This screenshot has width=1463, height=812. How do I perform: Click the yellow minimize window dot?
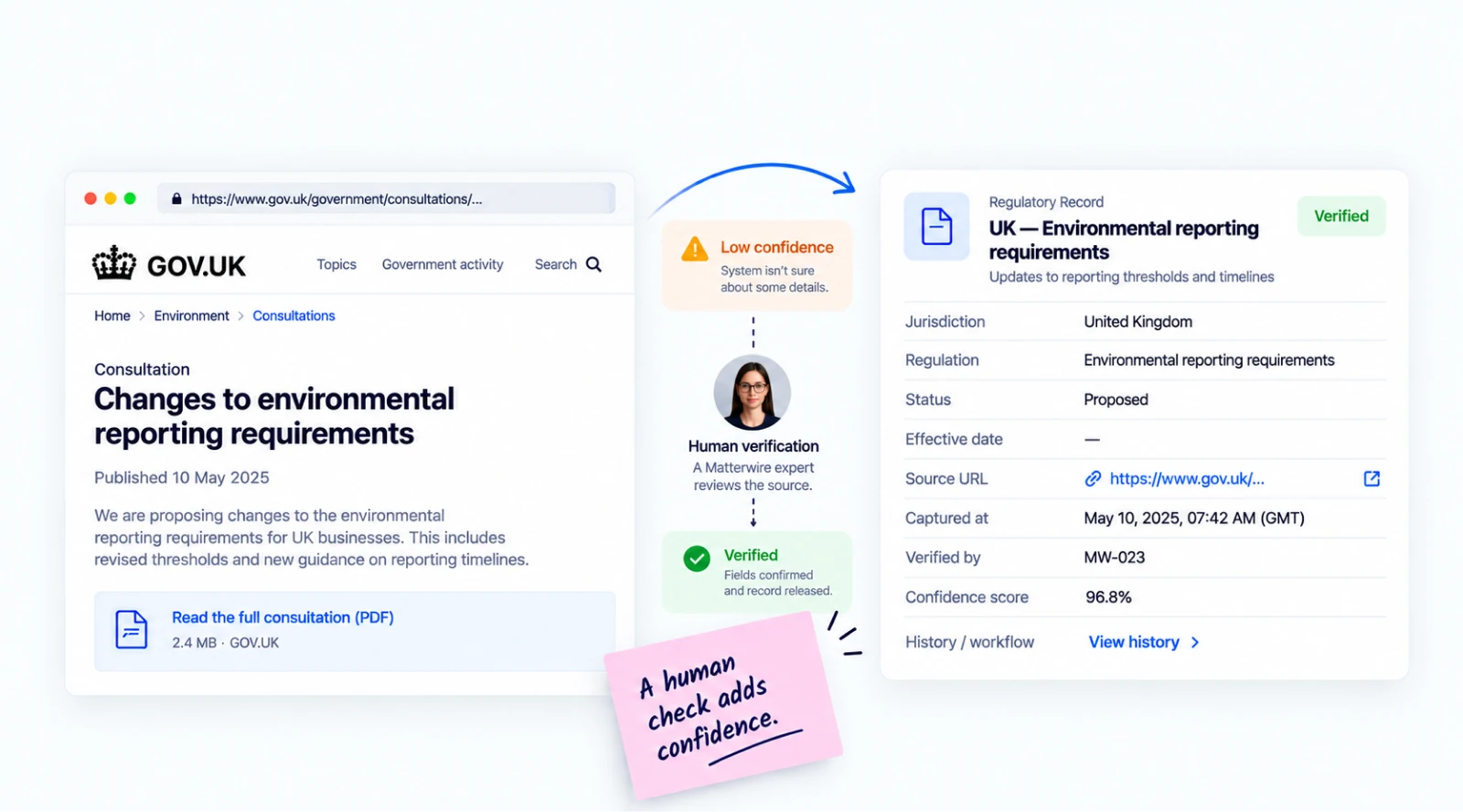[x=111, y=198]
